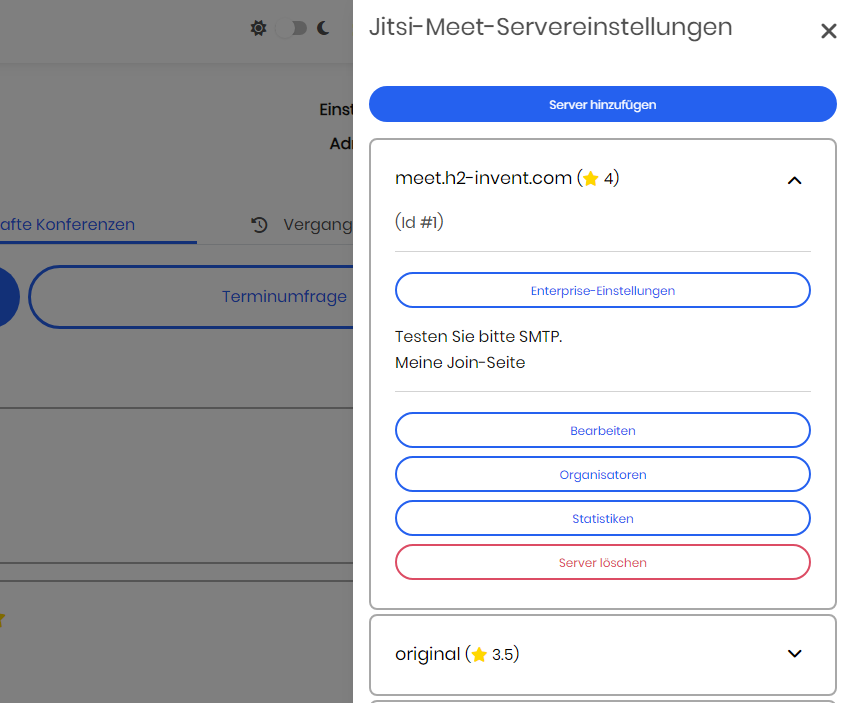Open the Organisatoren list

[x=602, y=475]
